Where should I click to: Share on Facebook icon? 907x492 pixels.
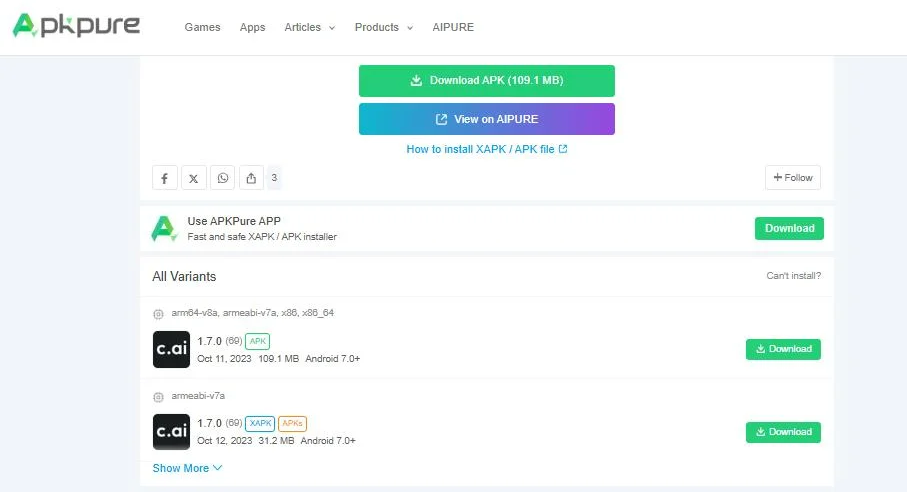tap(164, 177)
